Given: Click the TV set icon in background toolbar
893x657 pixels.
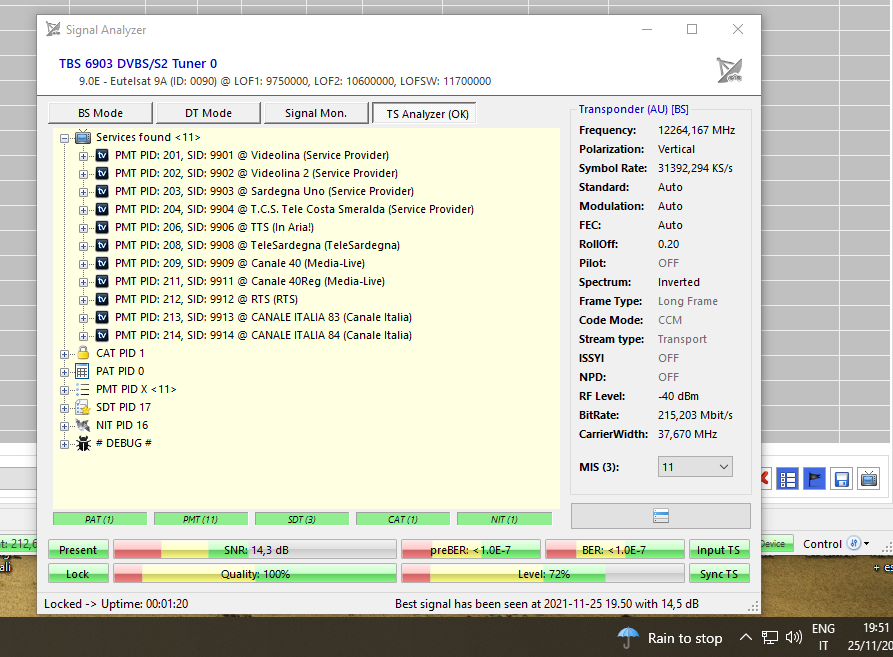Looking at the screenshot, I should pyautogui.click(x=869, y=479).
